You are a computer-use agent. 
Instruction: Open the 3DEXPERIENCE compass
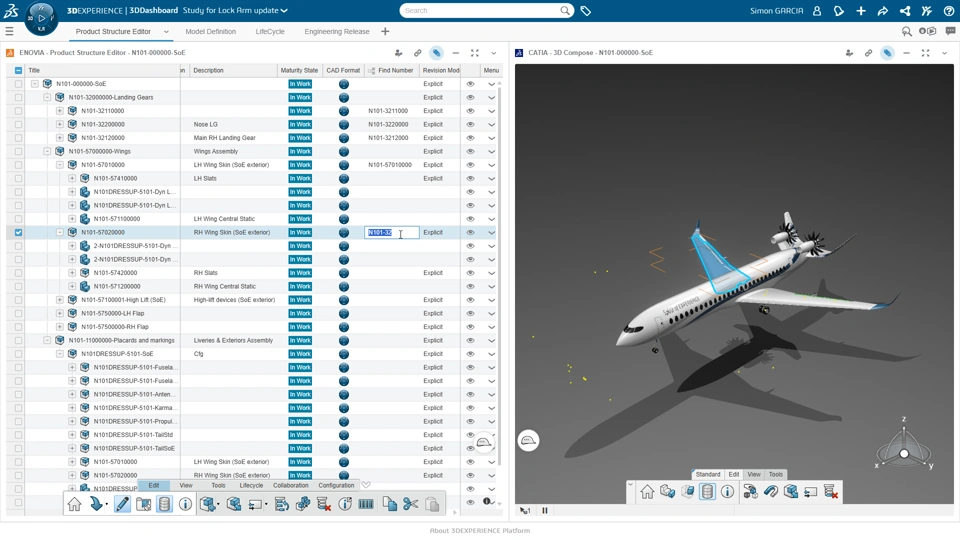coord(41,18)
